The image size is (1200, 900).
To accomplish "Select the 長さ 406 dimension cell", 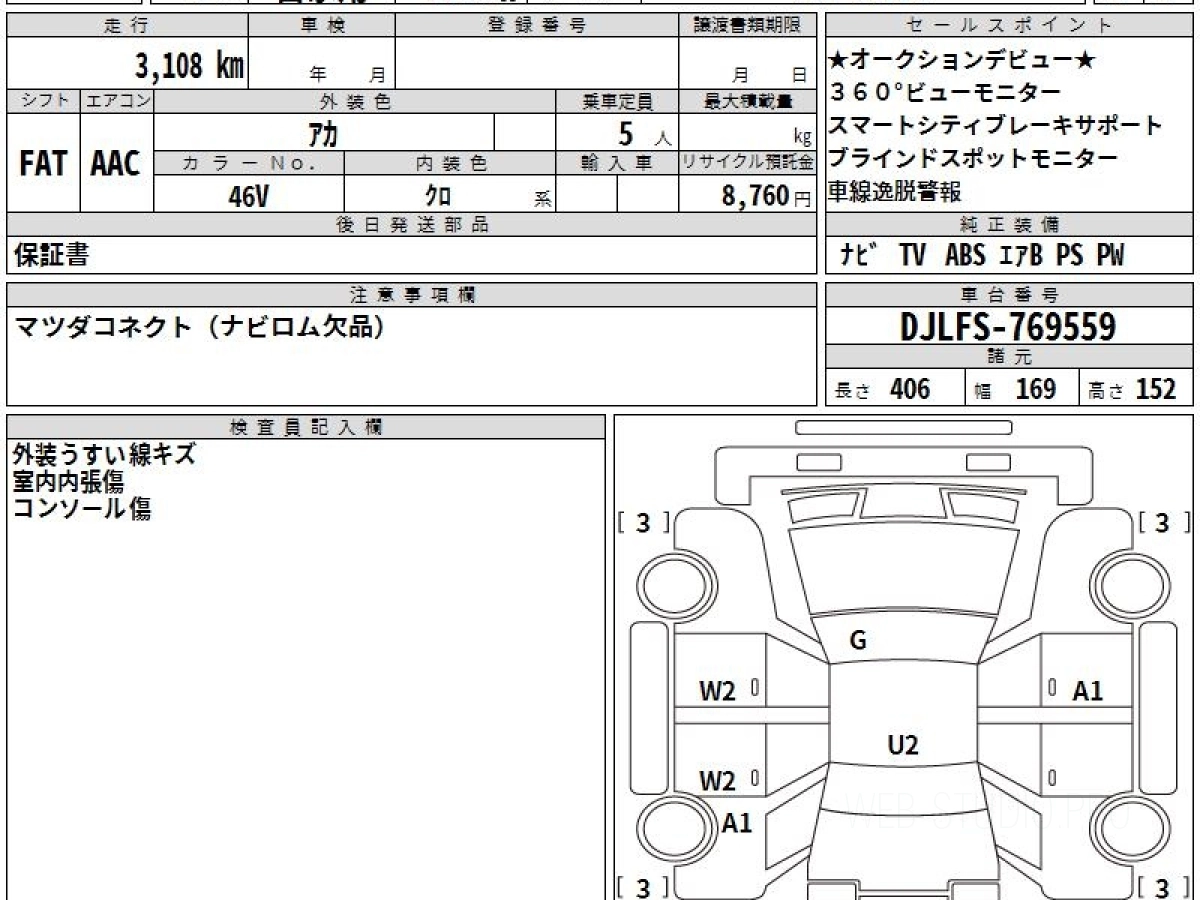I will point(895,389).
